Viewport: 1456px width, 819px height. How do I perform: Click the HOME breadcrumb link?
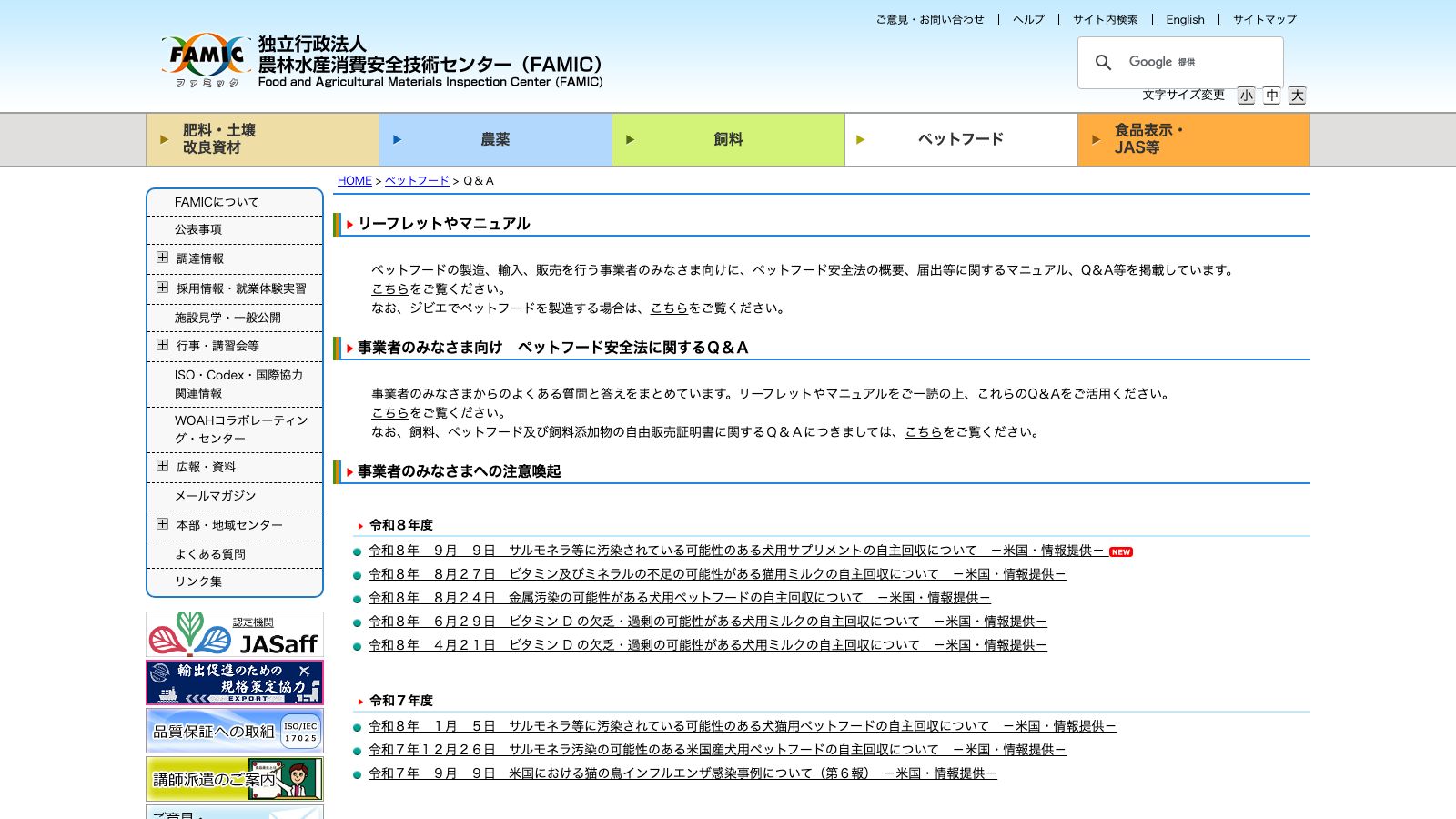pyautogui.click(x=355, y=181)
